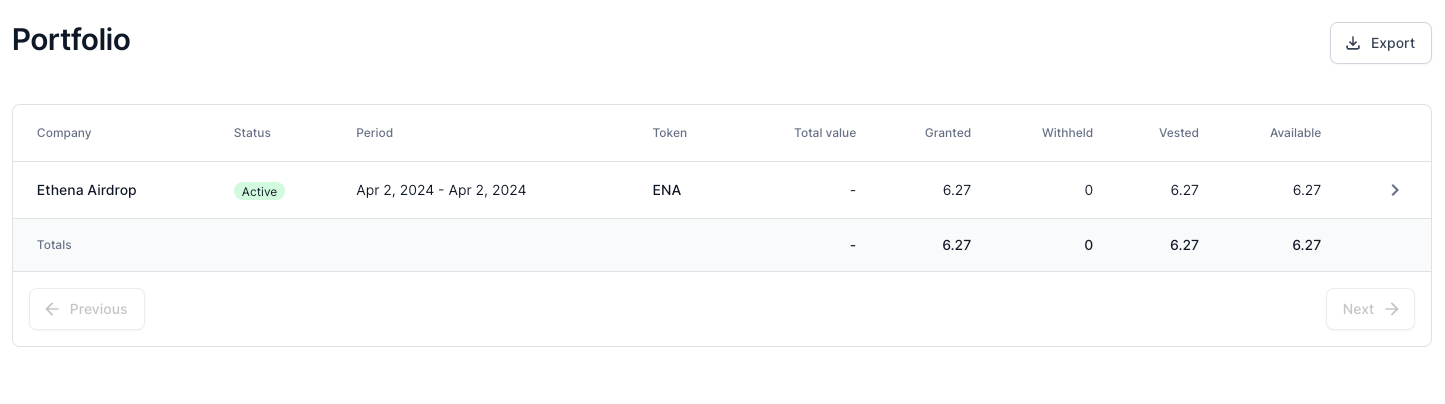Select the Withheld column header

pyautogui.click(x=1067, y=133)
